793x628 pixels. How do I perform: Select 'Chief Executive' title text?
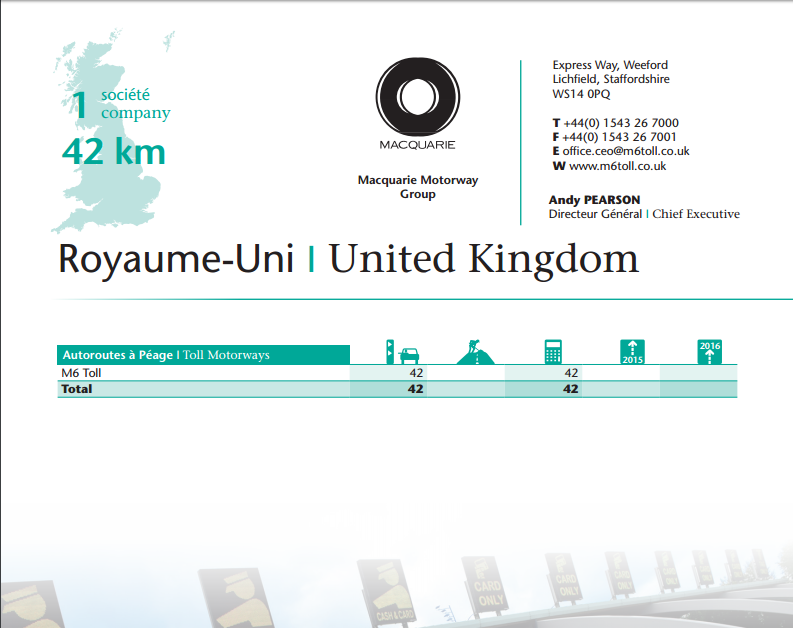pyautogui.click(x=696, y=214)
